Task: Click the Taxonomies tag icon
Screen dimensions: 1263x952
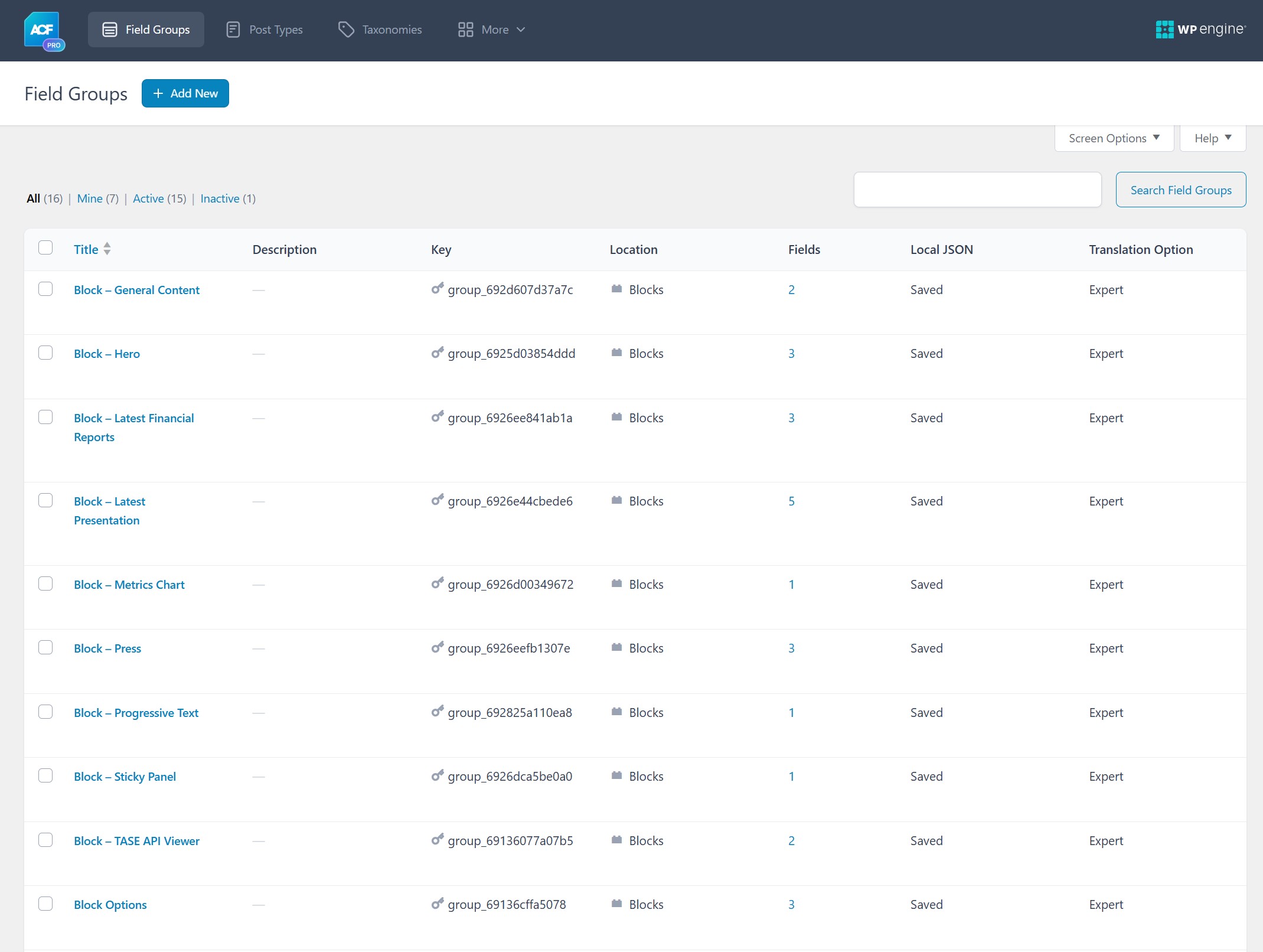Action: [x=346, y=30]
